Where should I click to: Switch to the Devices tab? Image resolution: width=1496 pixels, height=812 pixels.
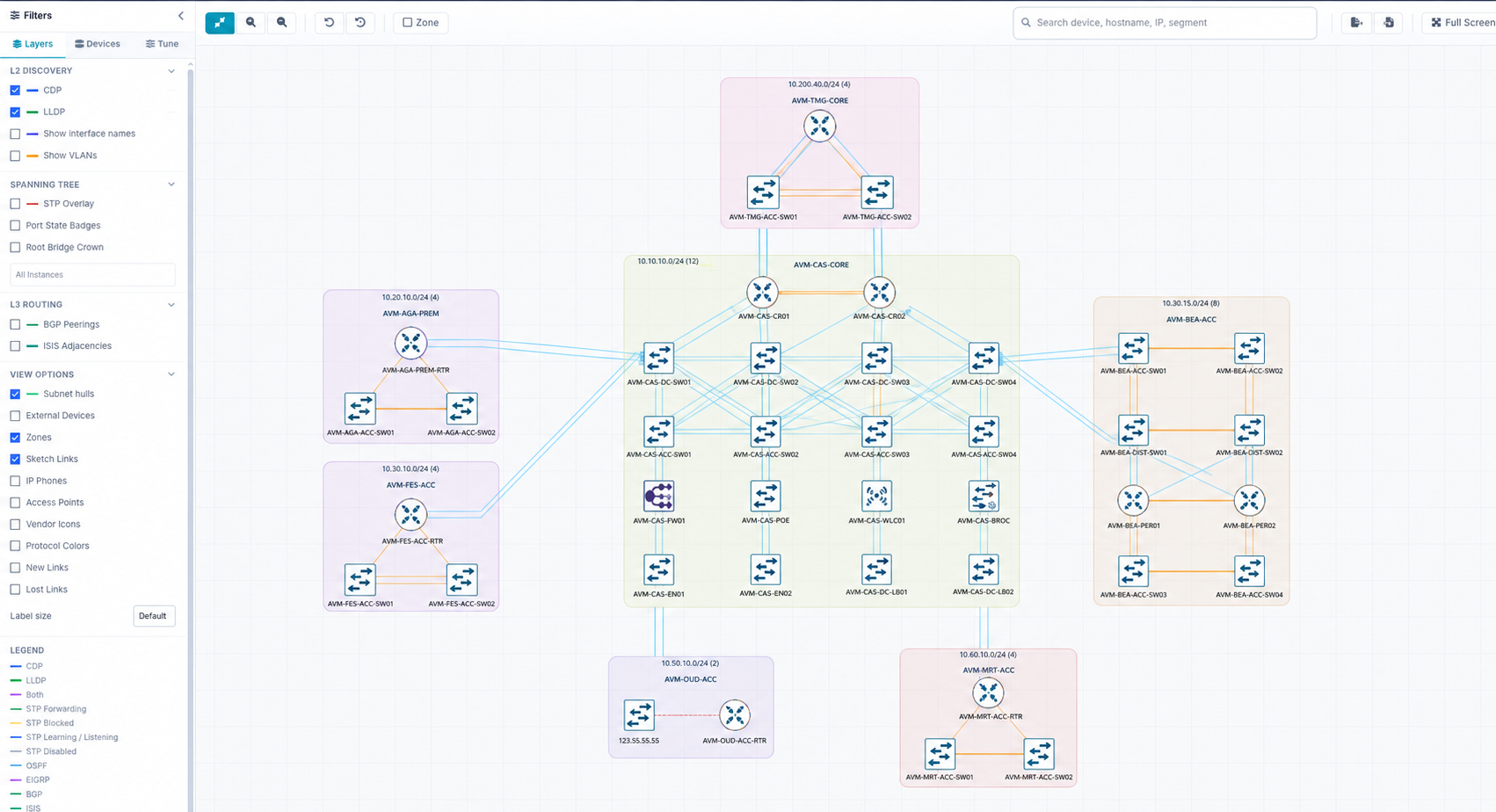[98, 44]
